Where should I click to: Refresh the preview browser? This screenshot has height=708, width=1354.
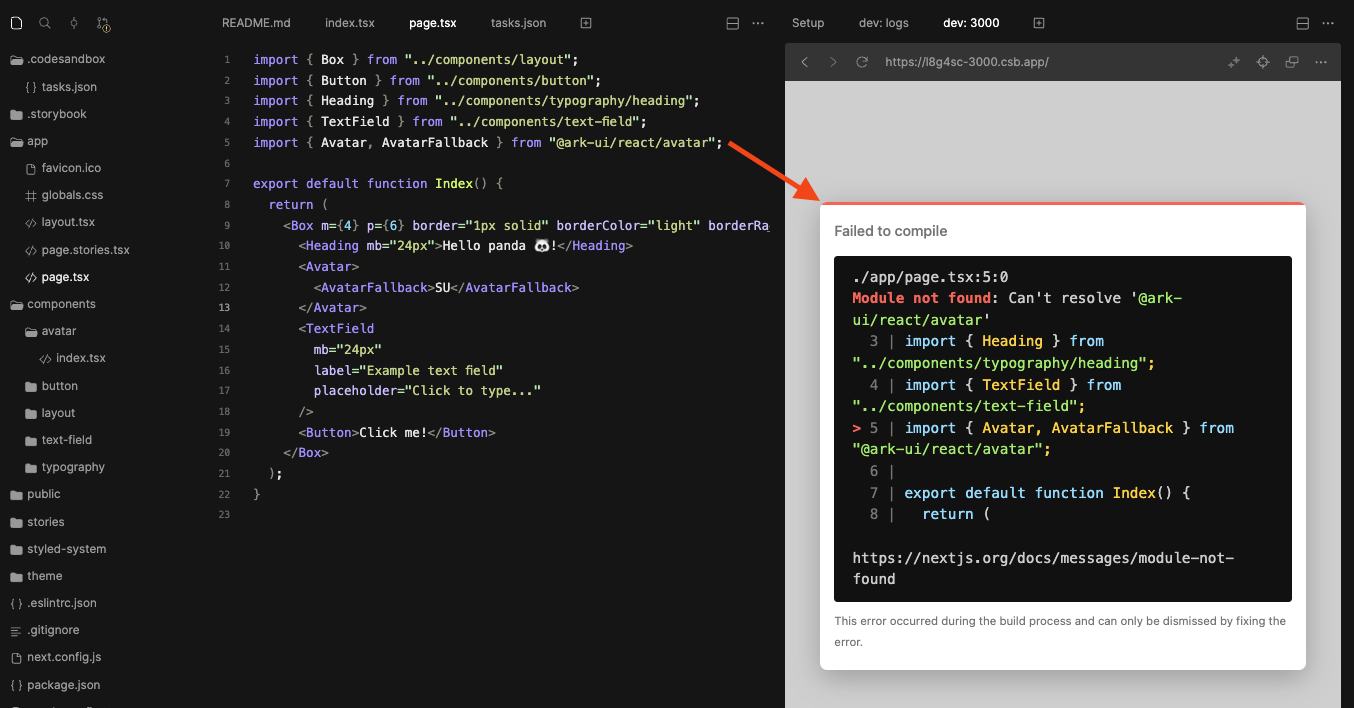click(x=862, y=61)
